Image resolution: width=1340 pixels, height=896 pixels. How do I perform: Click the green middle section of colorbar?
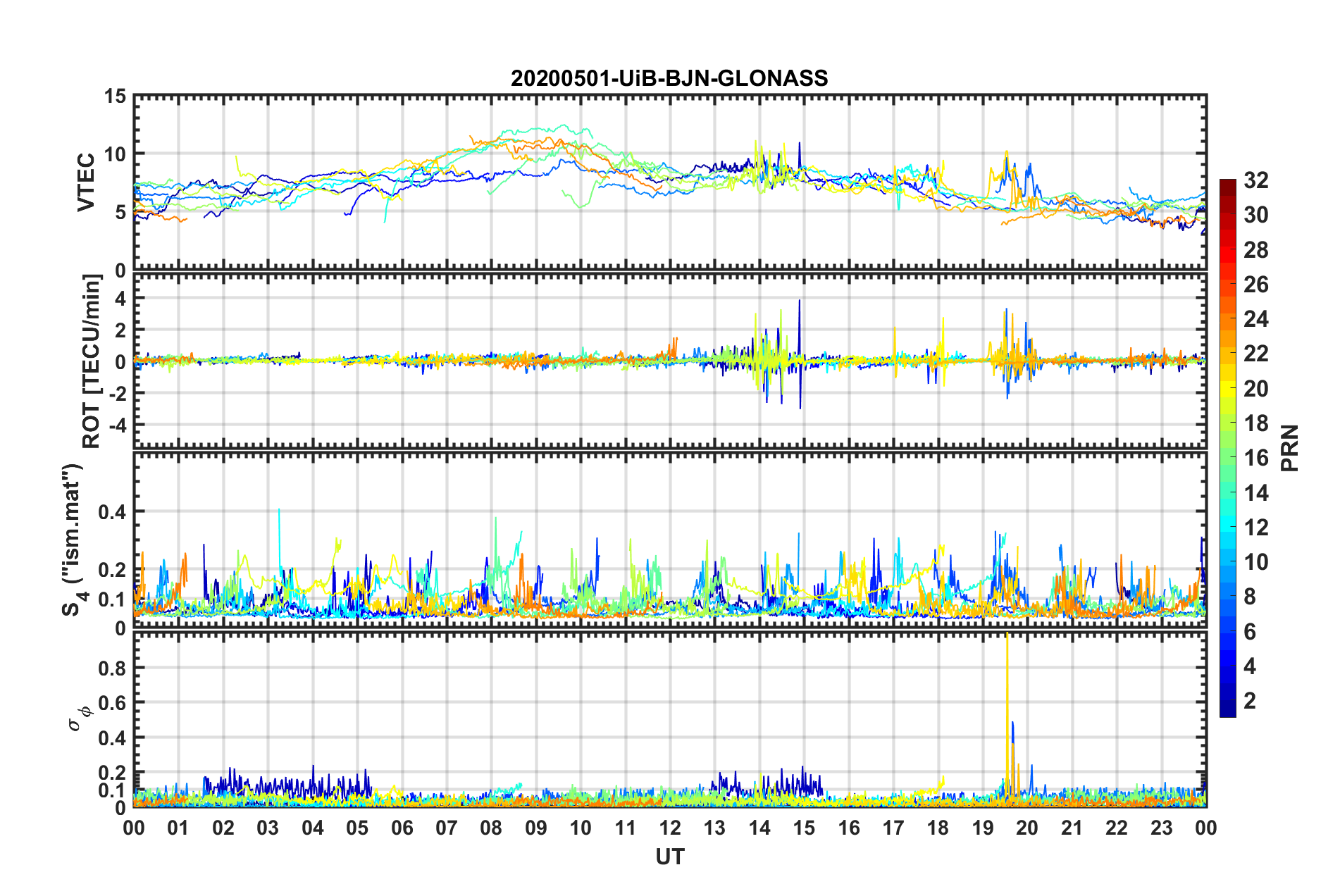[x=1228, y=448]
